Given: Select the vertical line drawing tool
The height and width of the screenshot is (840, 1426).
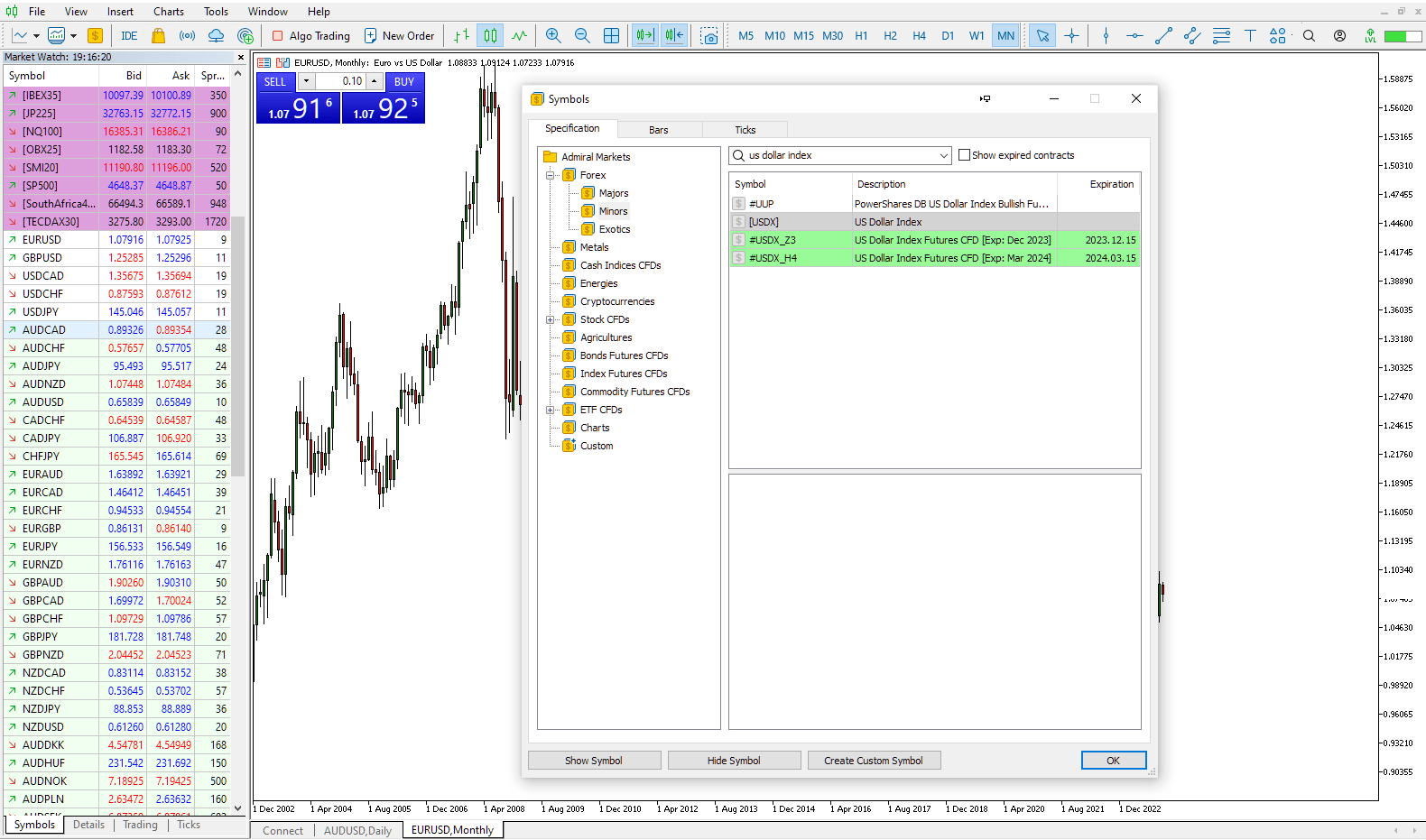Looking at the screenshot, I should tap(1106, 36).
